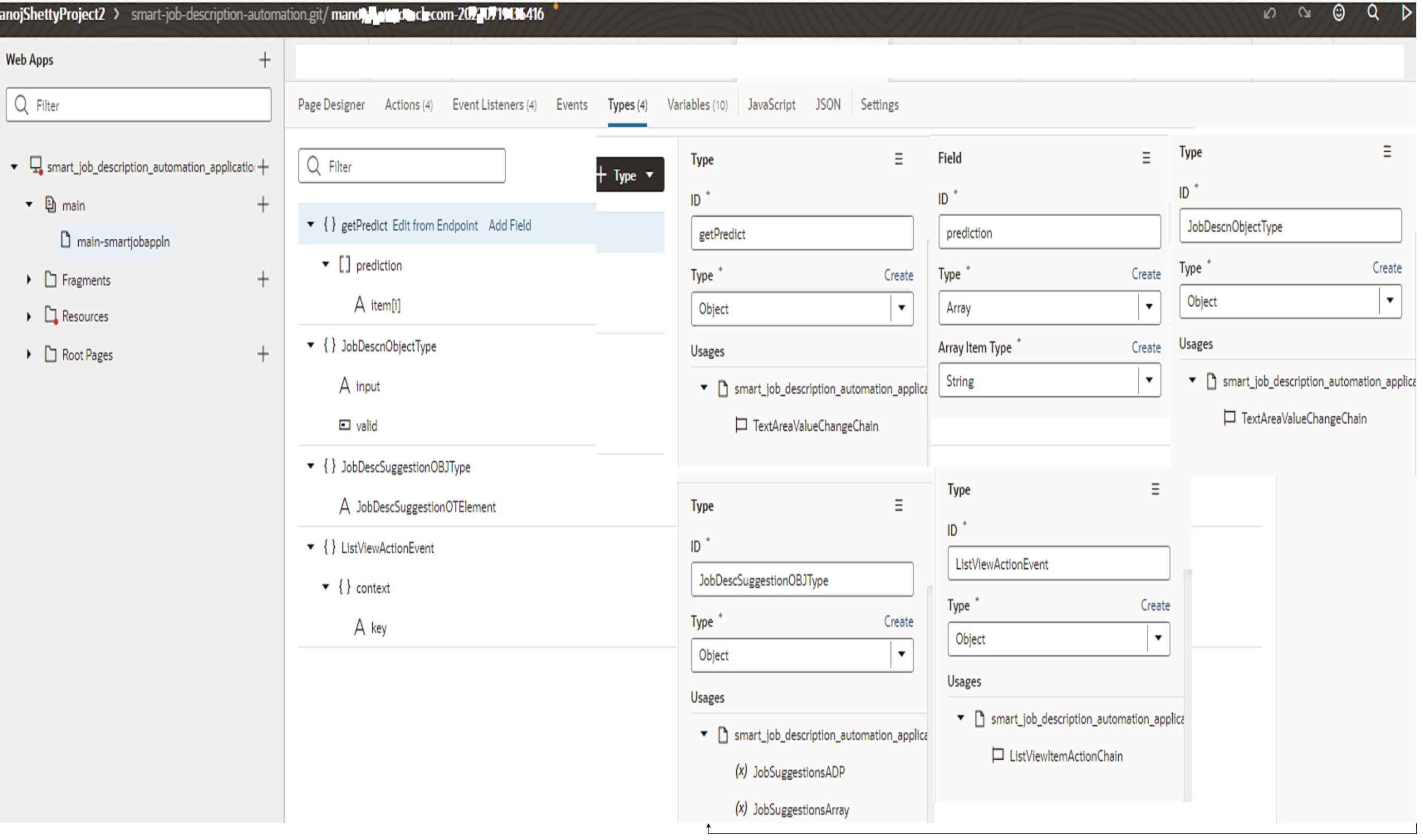Click the redo arrow icon in header
The height and width of the screenshot is (840, 1423).
[1304, 13]
